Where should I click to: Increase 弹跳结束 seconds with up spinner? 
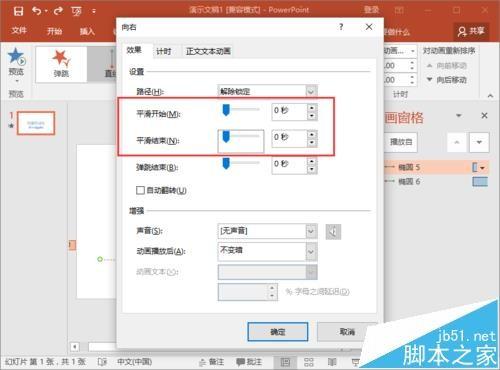[312, 161]
